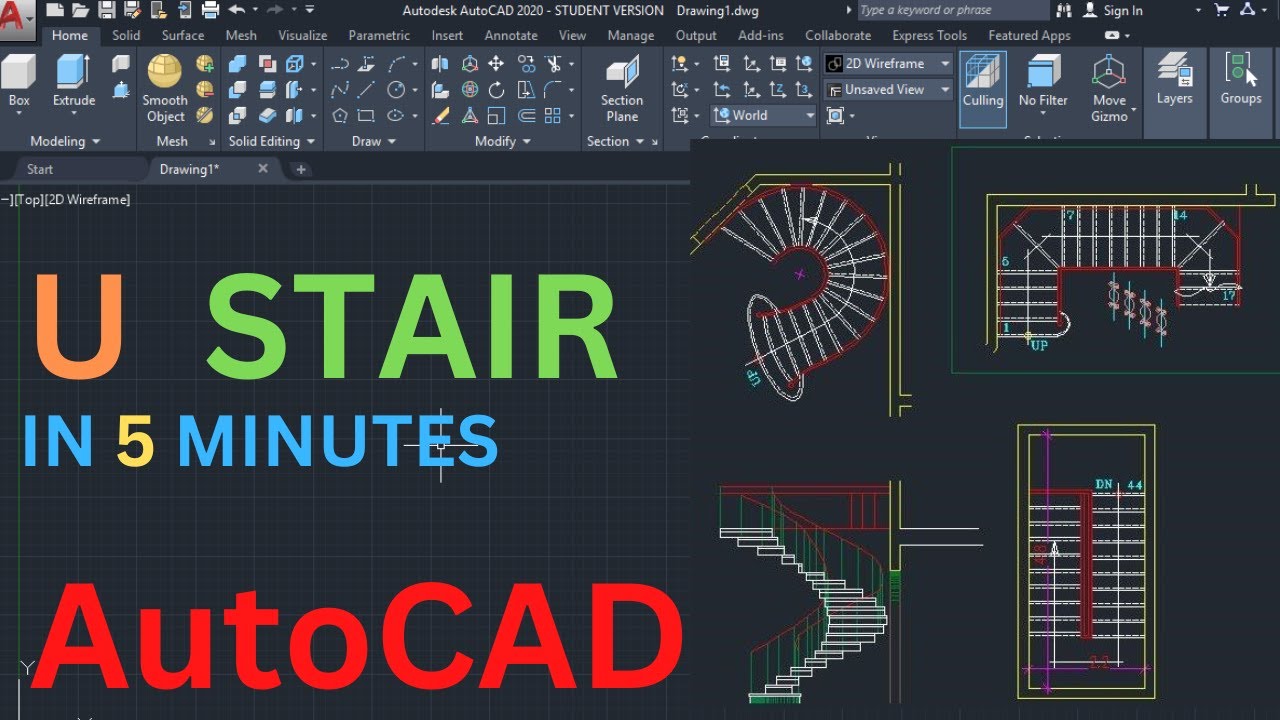
Task: Open the Mesh panel dialog launcher arrow
Action: 211,141
